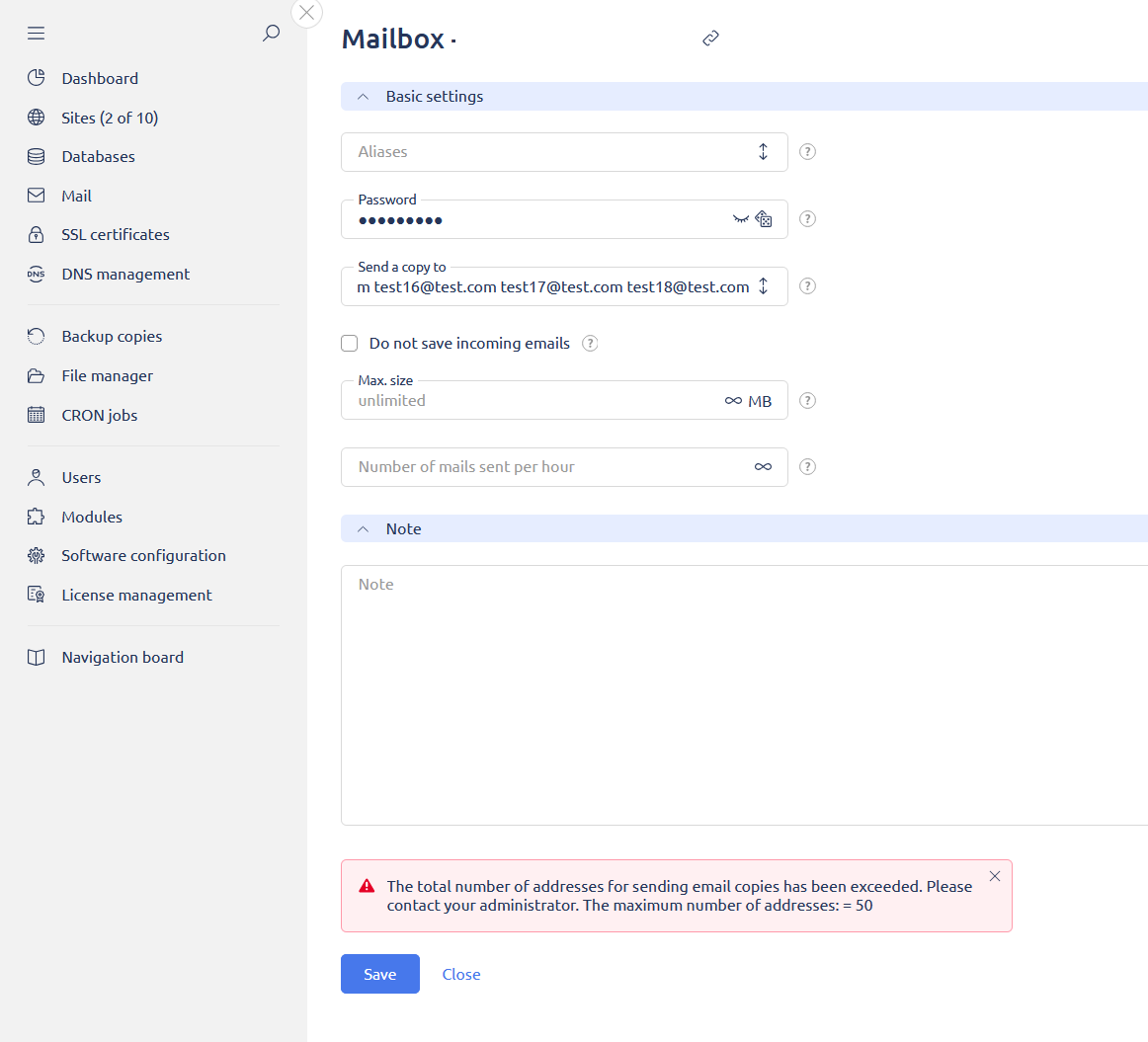1148x1042 pixels.
Task: Enable Do not save incoming emails
Action: [x=350, y=344]
